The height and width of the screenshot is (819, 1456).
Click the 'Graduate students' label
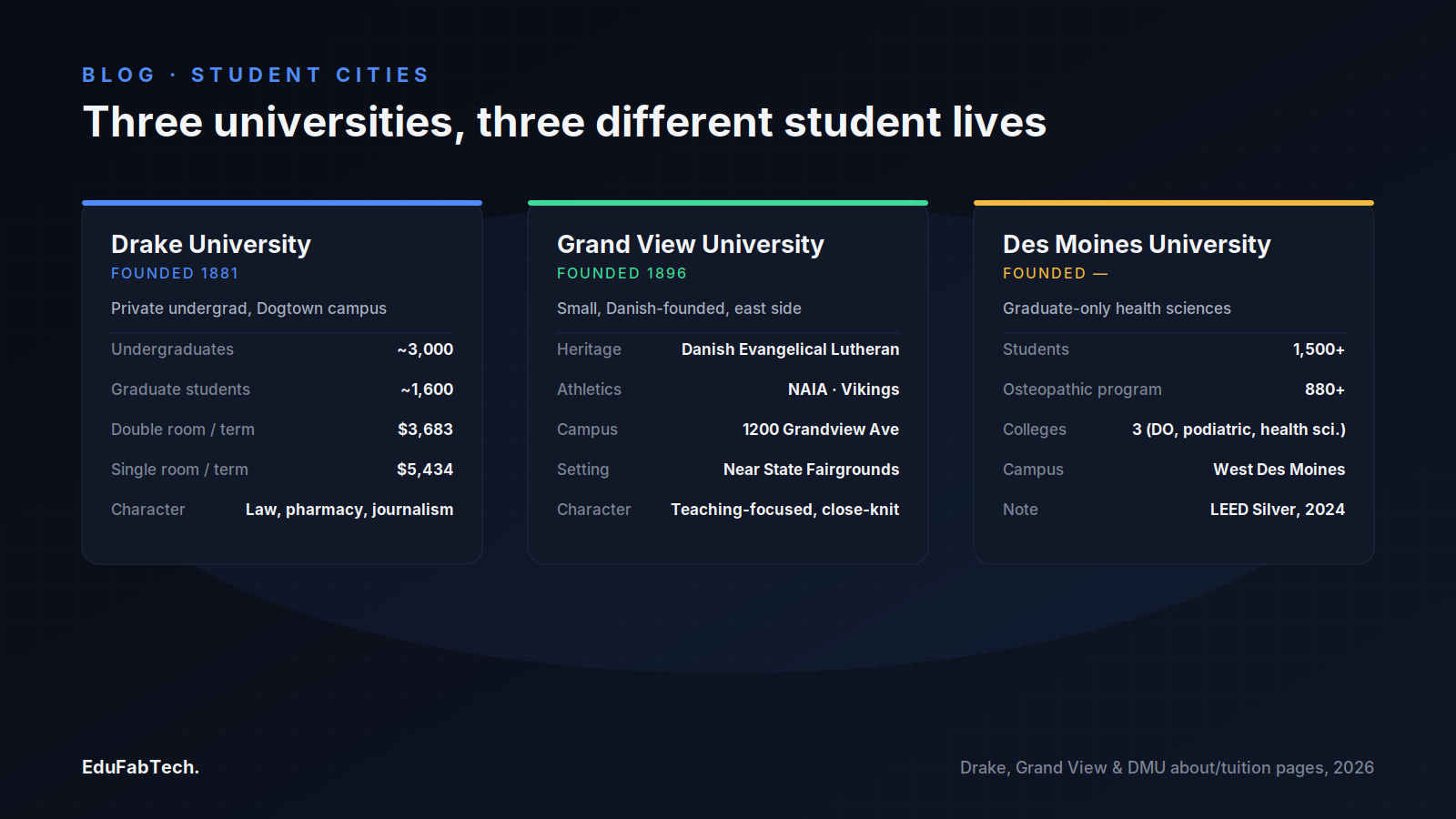(180, 389)
